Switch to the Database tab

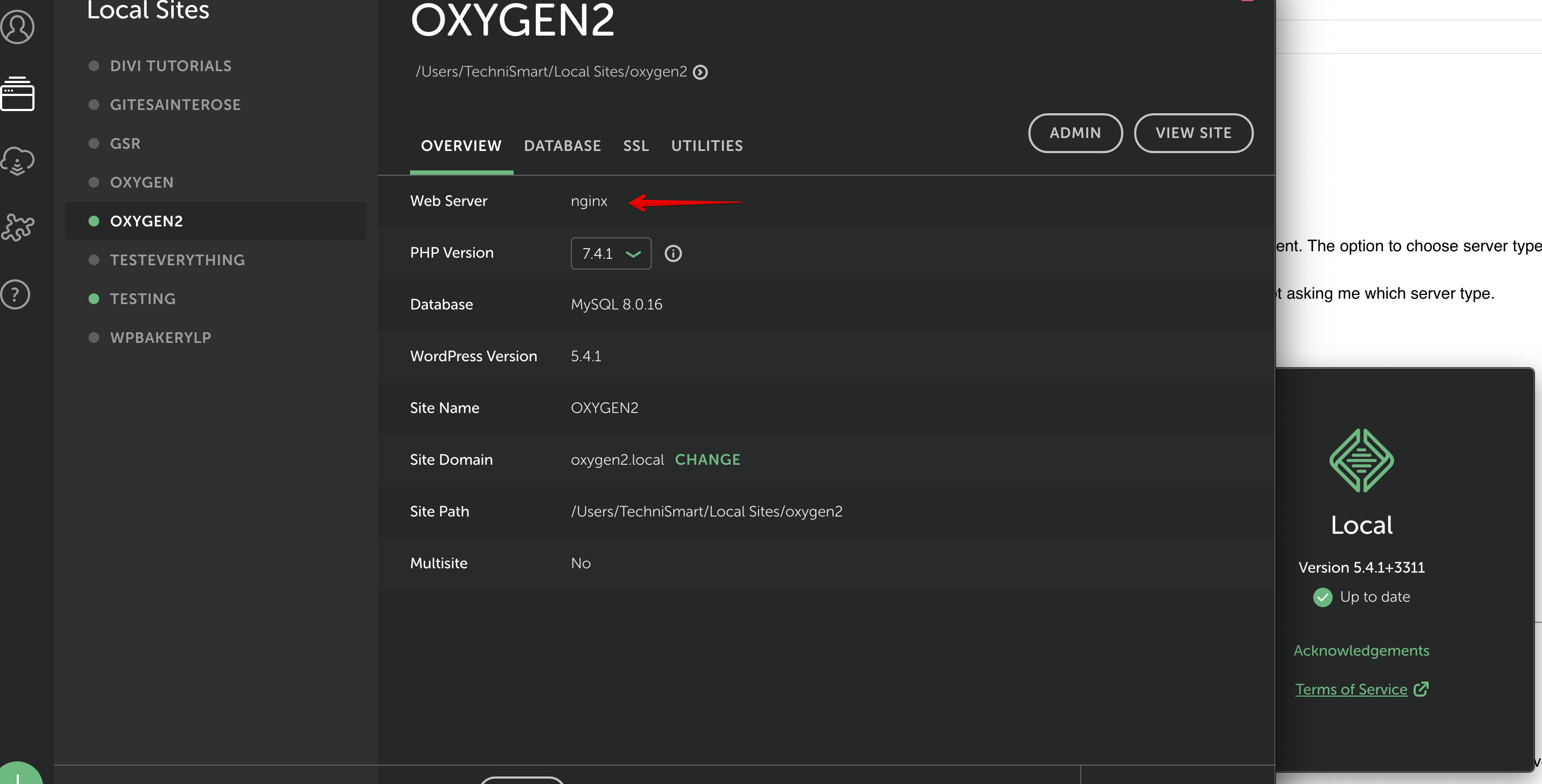[x=562, y=146]
